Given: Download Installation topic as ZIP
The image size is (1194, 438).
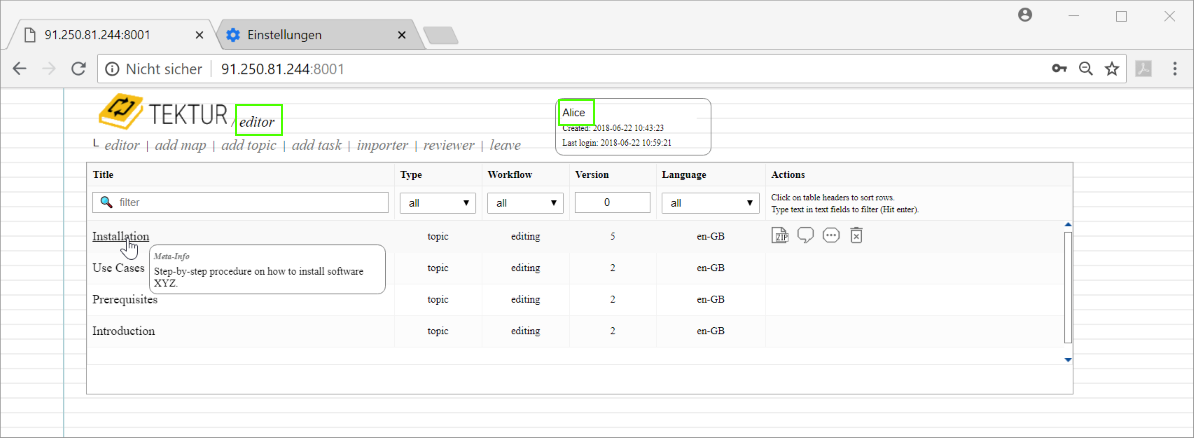Looking at the screenshot, I should click(781, 236).
